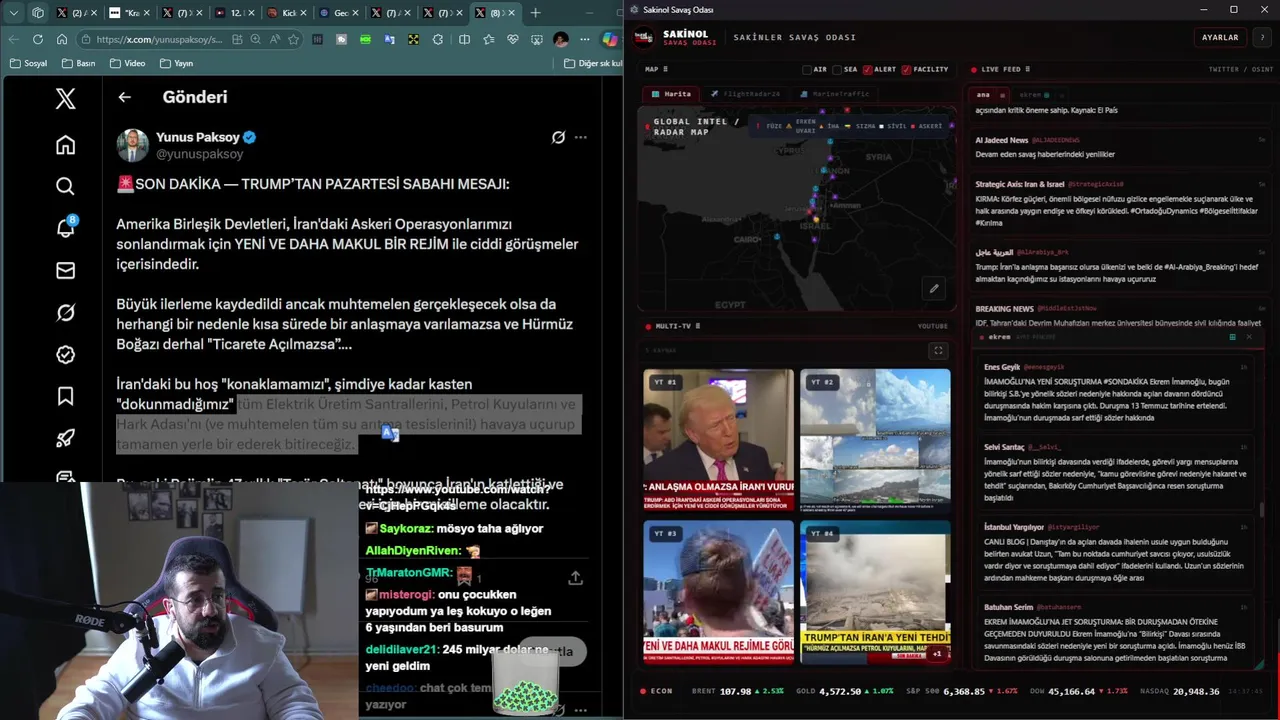Image resolution: width=1280 pixels, height=720 pixels.
Task: Switch to the Kick browser tab
Action: (x=288, y=13)
